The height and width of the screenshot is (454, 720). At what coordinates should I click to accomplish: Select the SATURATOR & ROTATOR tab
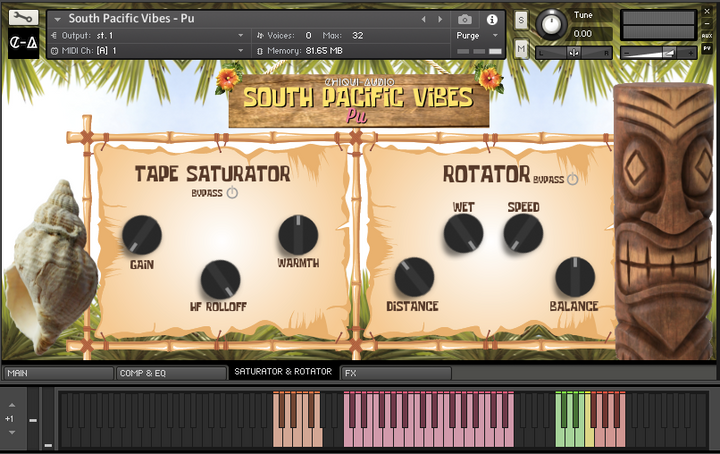coord(283,372)
